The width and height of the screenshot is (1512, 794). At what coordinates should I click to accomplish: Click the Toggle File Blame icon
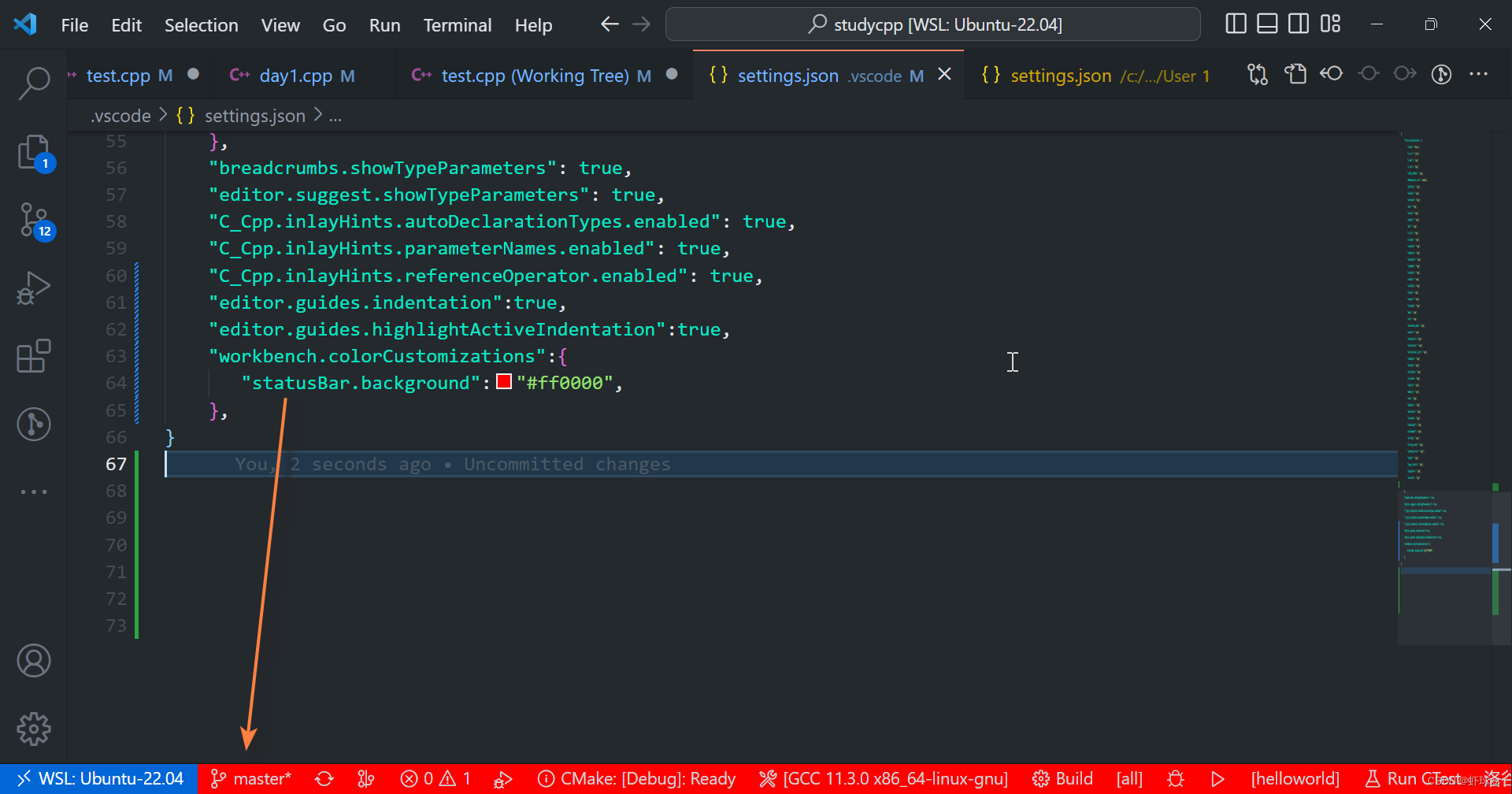(x=1332, y=74)
